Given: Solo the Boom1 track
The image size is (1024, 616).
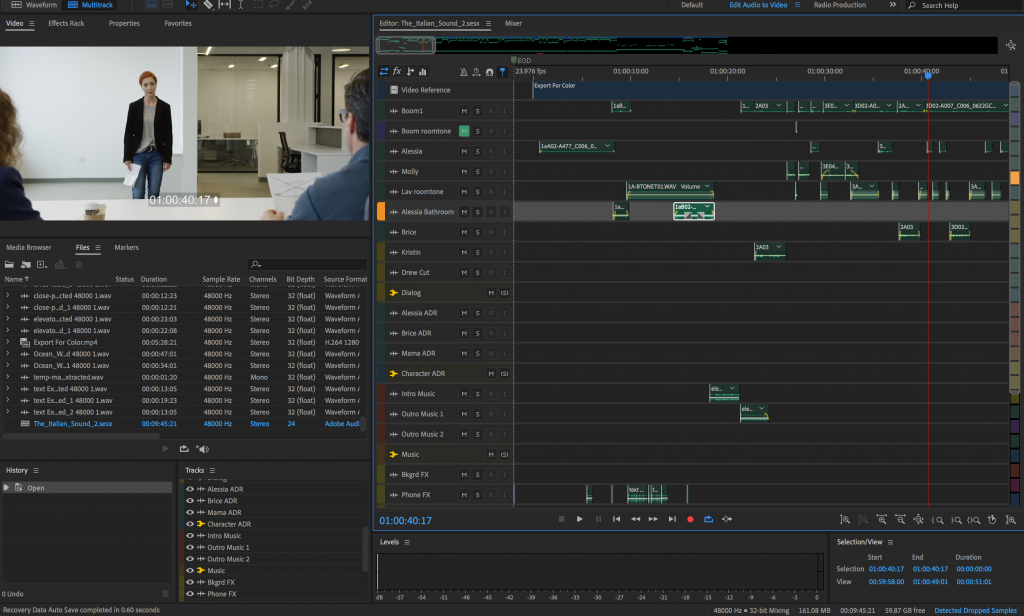Looking at the screenshot, I should coord(477,111).
